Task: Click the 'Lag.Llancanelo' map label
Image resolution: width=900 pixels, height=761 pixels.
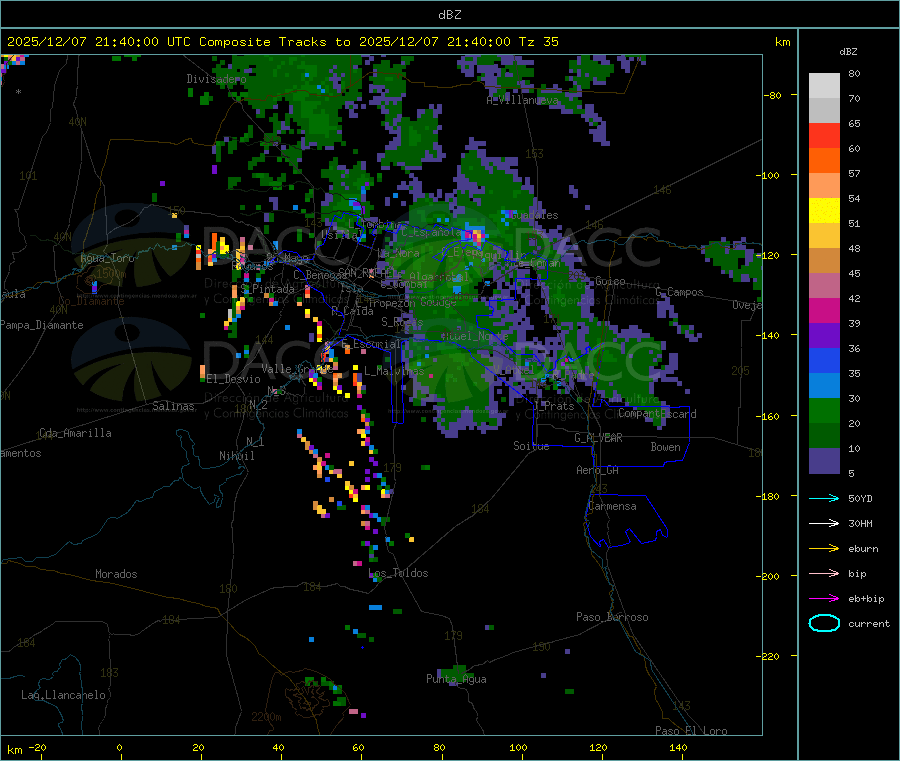Action: point(63,695)
